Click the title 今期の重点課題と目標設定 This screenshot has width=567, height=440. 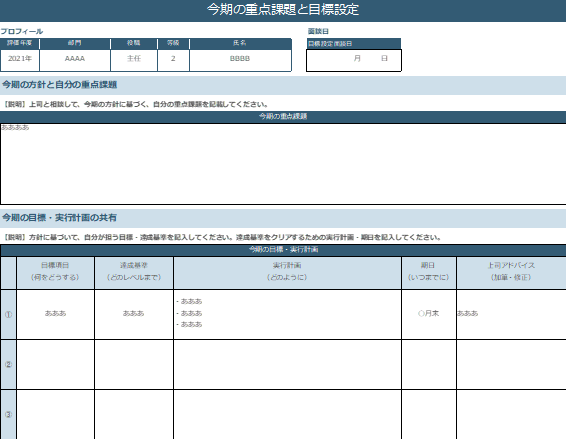tap(283, 10)
